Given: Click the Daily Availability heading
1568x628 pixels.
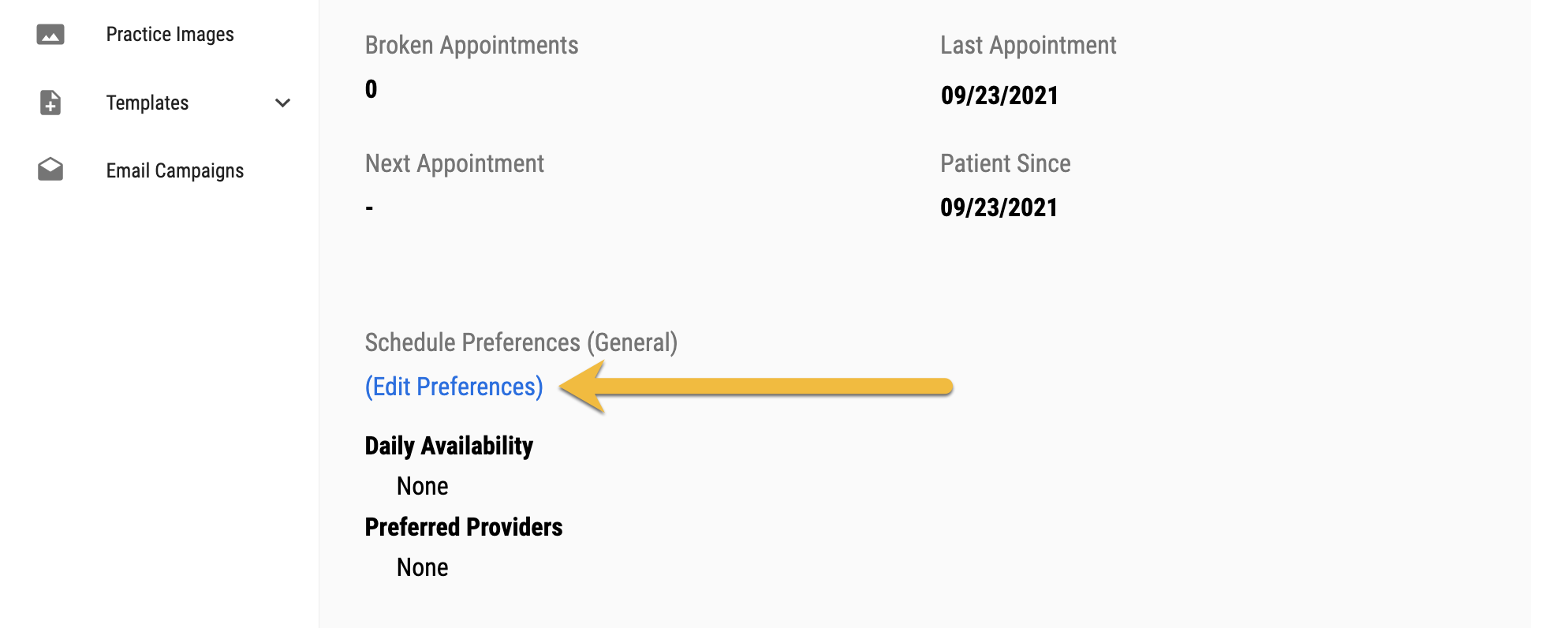Looking at the screenshot, I should click(449, 446).
